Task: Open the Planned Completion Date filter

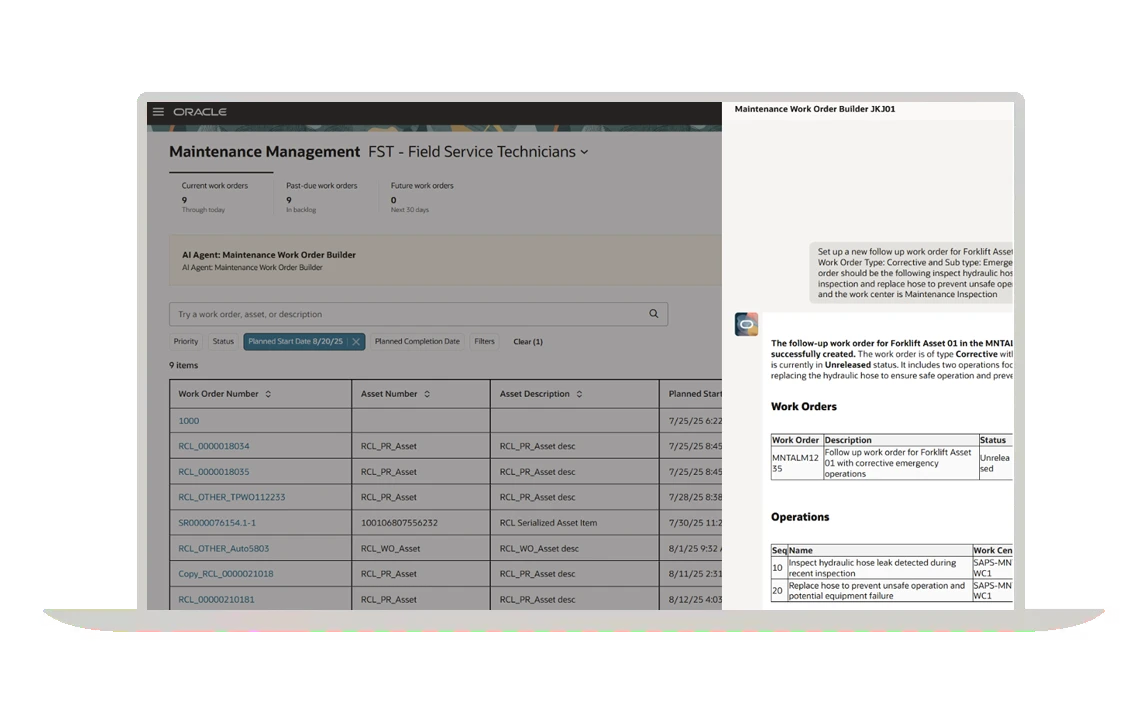Action: pos(417,342)
